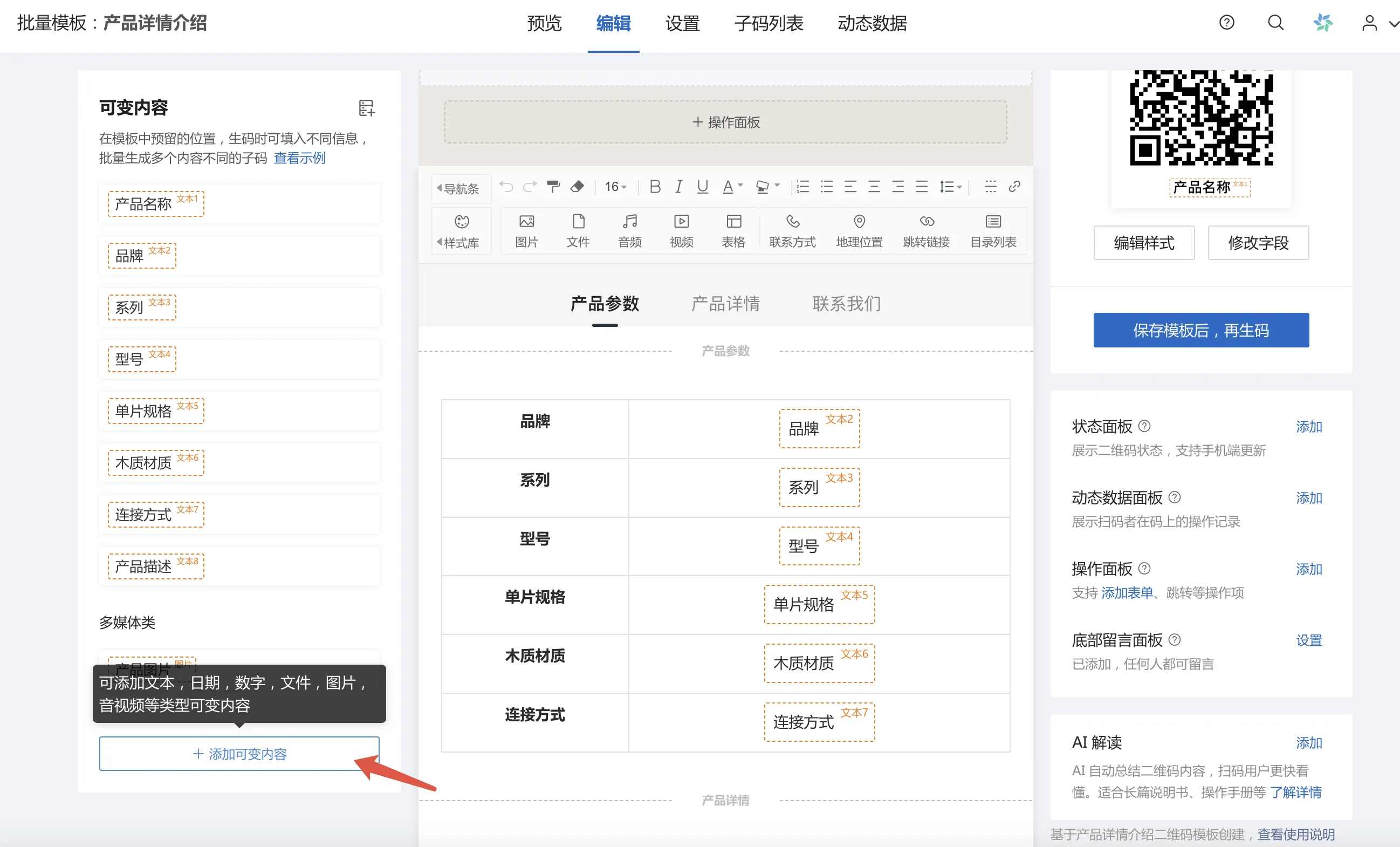The image size is (1400, 847).
Task: Click the batch-add list icon beside 可变内容
Action: [367, 108]
